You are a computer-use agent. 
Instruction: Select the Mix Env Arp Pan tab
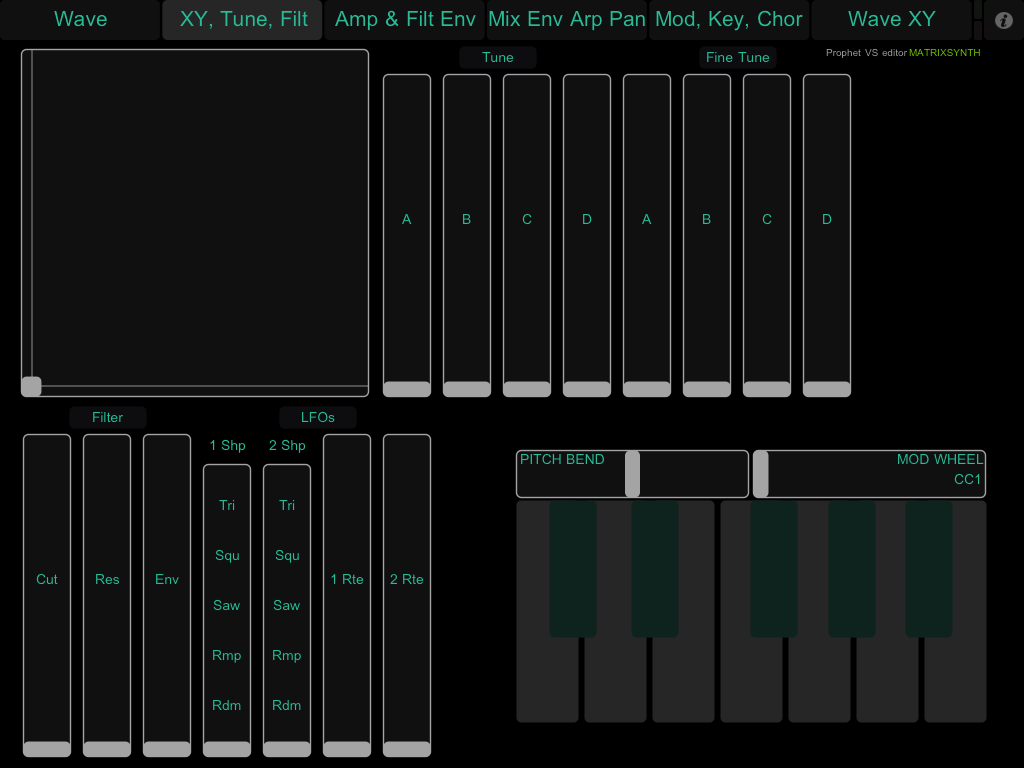[566, 20]
